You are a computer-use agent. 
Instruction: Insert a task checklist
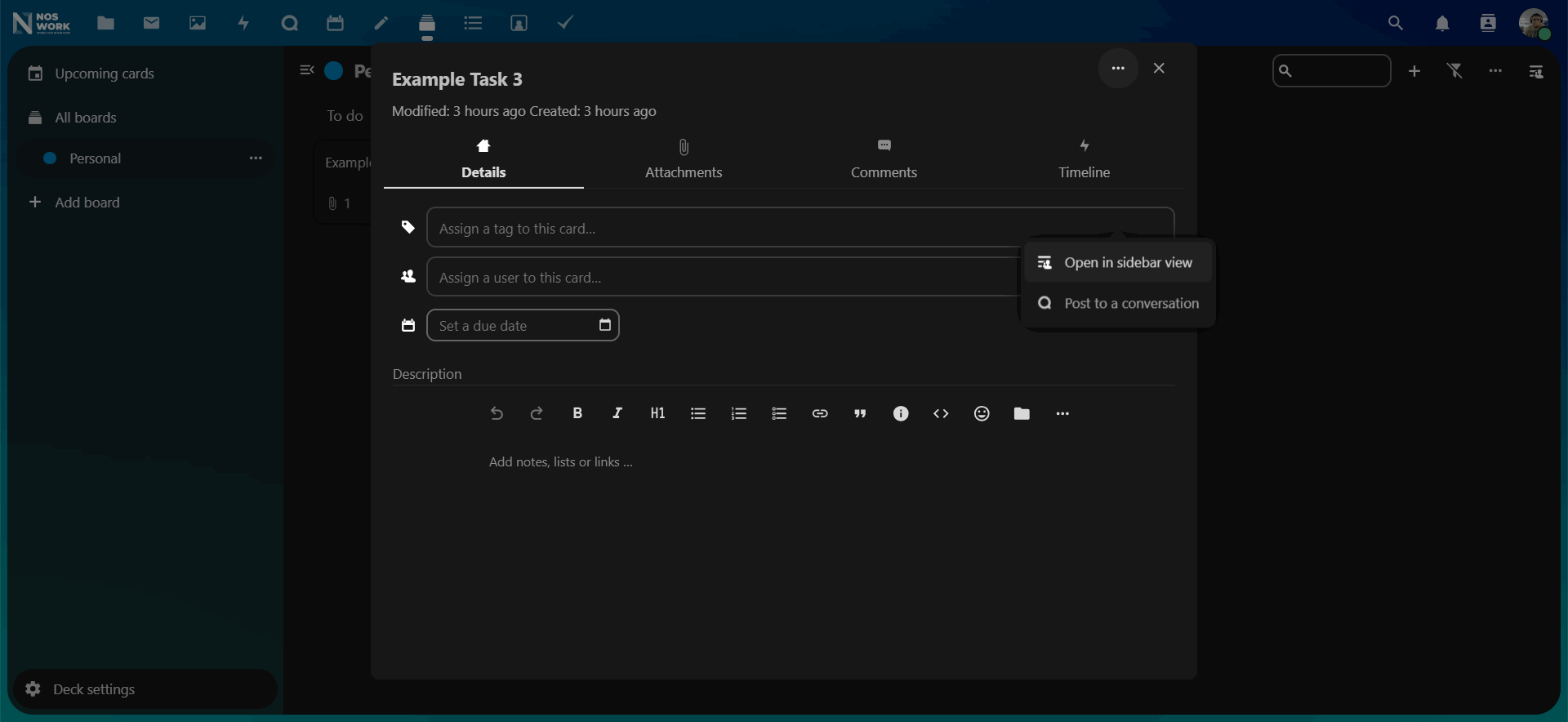779,414
